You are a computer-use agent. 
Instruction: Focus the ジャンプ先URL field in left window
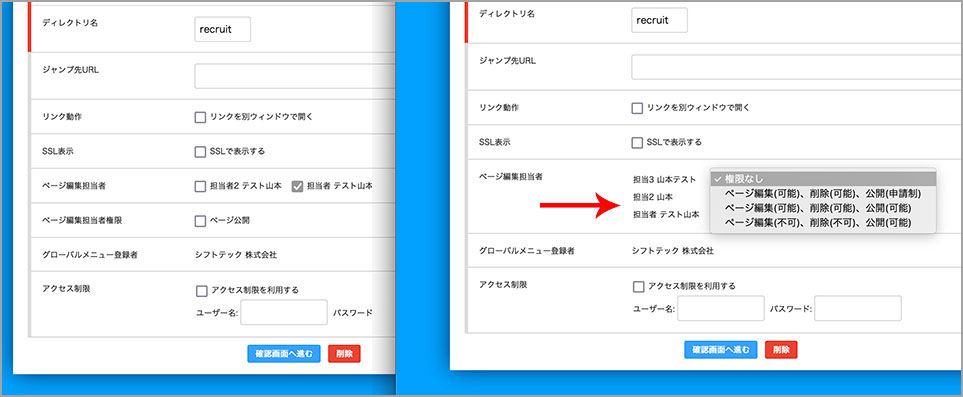point(295,76)
